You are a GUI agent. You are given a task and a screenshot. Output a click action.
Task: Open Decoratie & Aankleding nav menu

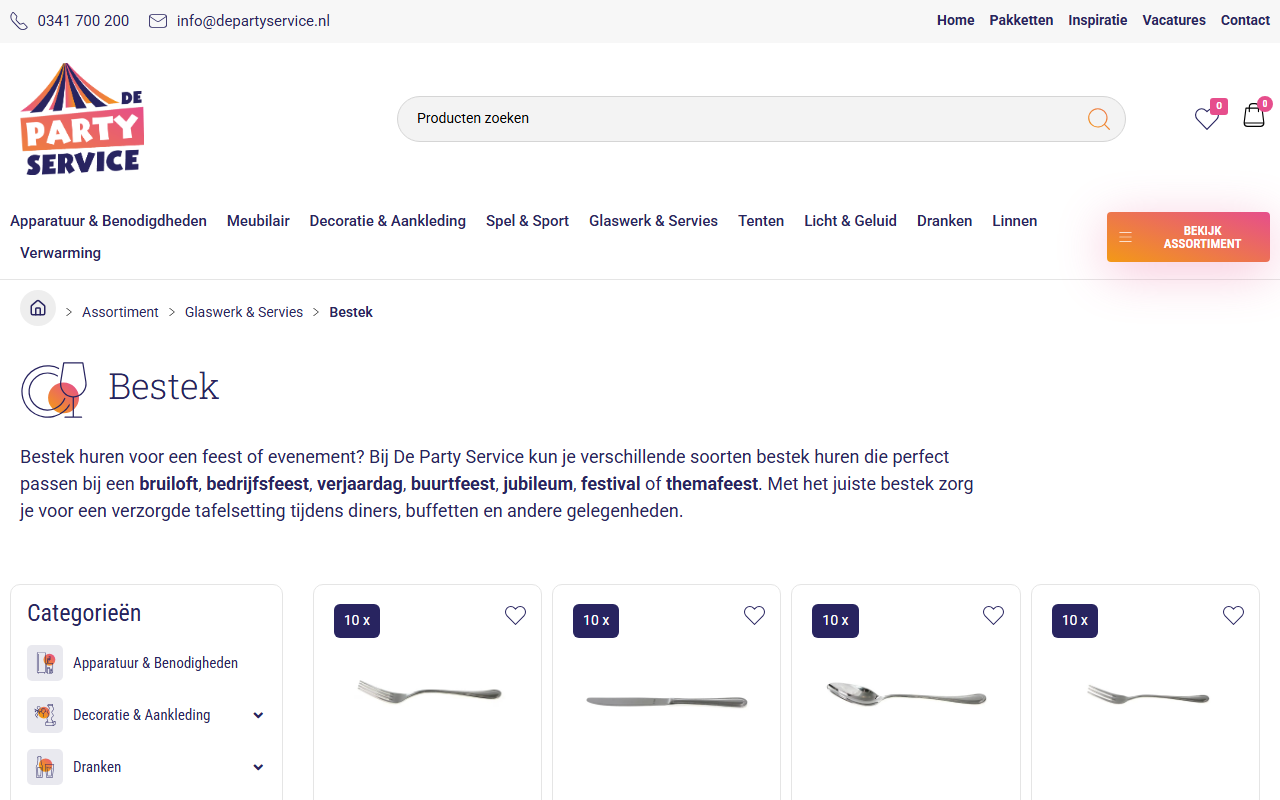coord(388,221)
